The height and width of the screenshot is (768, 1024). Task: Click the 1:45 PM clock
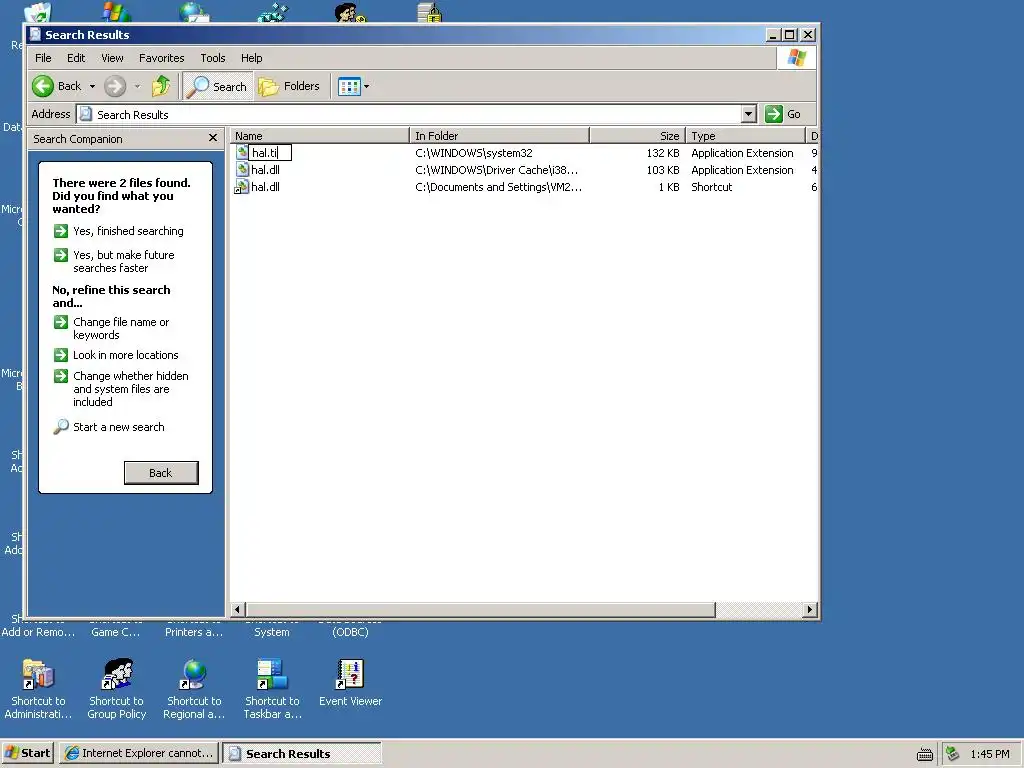tap(989, 754)
